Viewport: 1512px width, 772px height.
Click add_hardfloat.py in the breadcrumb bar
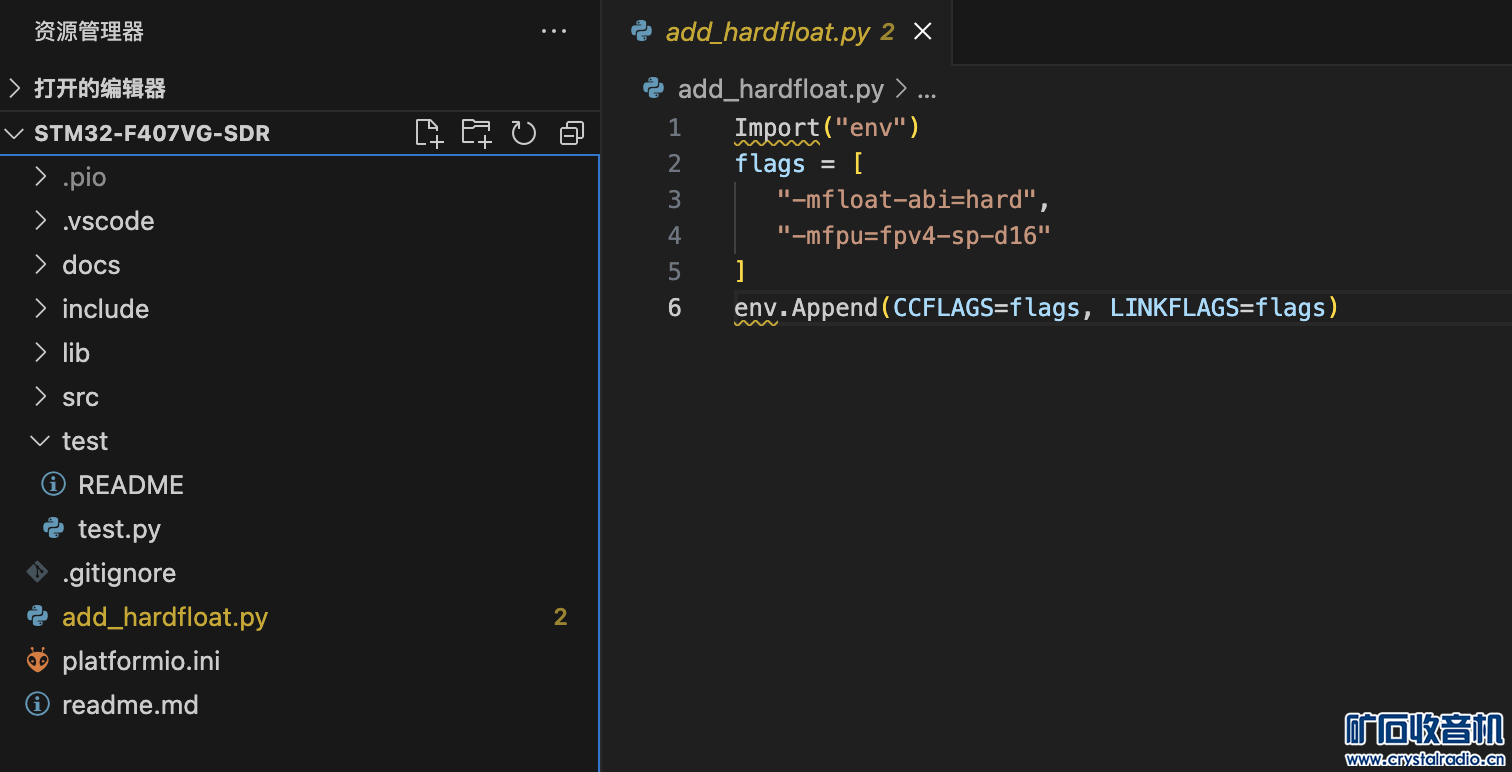(x=780, y=89)
